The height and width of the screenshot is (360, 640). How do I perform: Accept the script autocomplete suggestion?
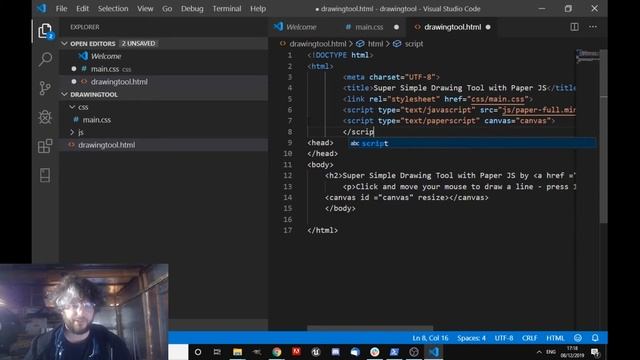pyautogui.click(x=472, y=143)
